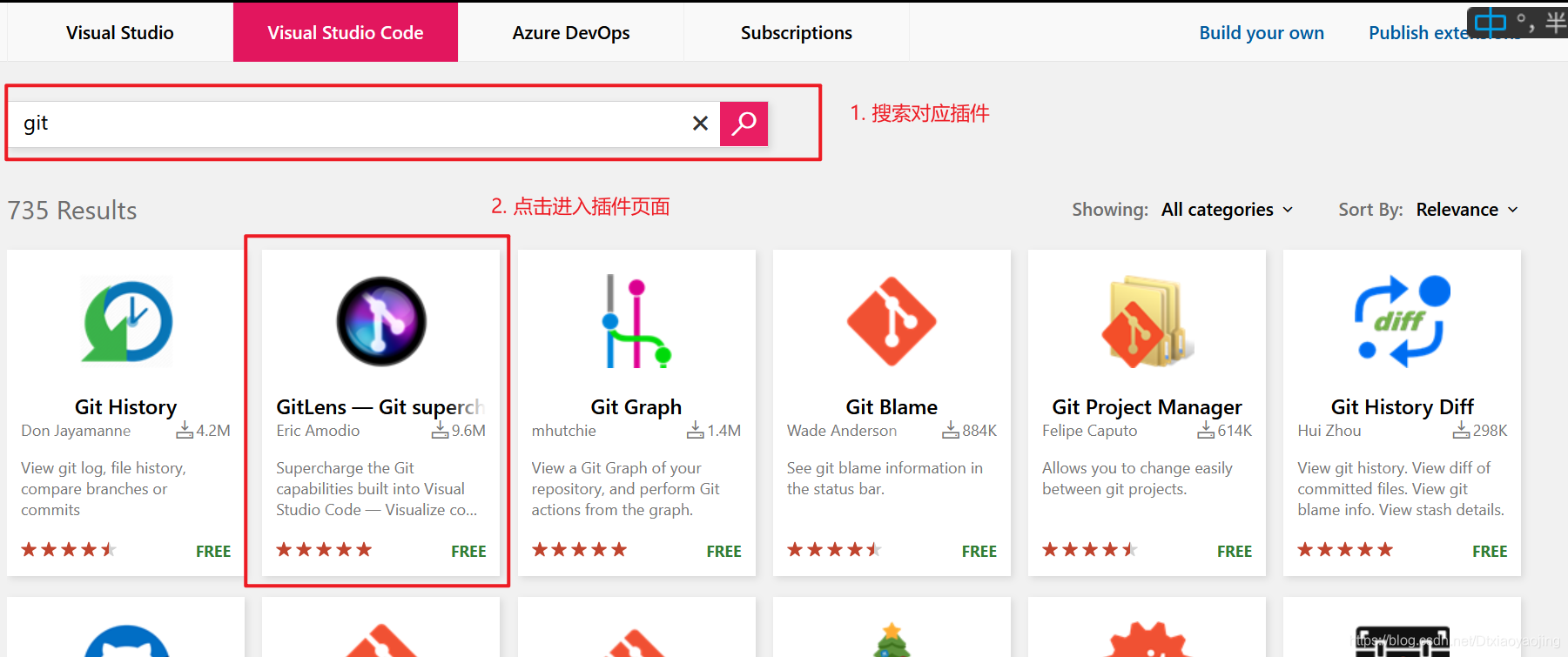Click the Git Graph star rating
The image size is (1568, 657).
[579, 550]
